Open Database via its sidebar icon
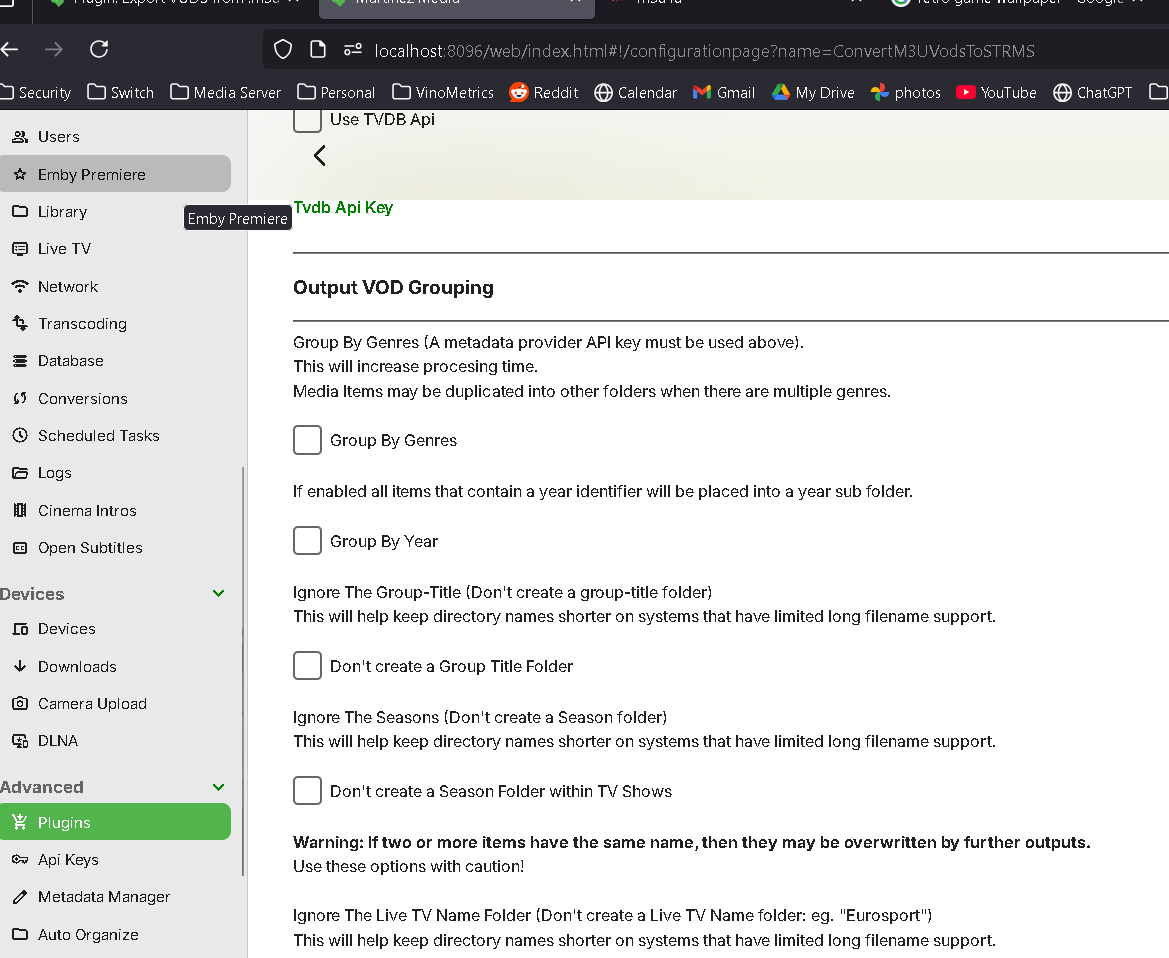1169x958 pixels. [x=19, y=361]
